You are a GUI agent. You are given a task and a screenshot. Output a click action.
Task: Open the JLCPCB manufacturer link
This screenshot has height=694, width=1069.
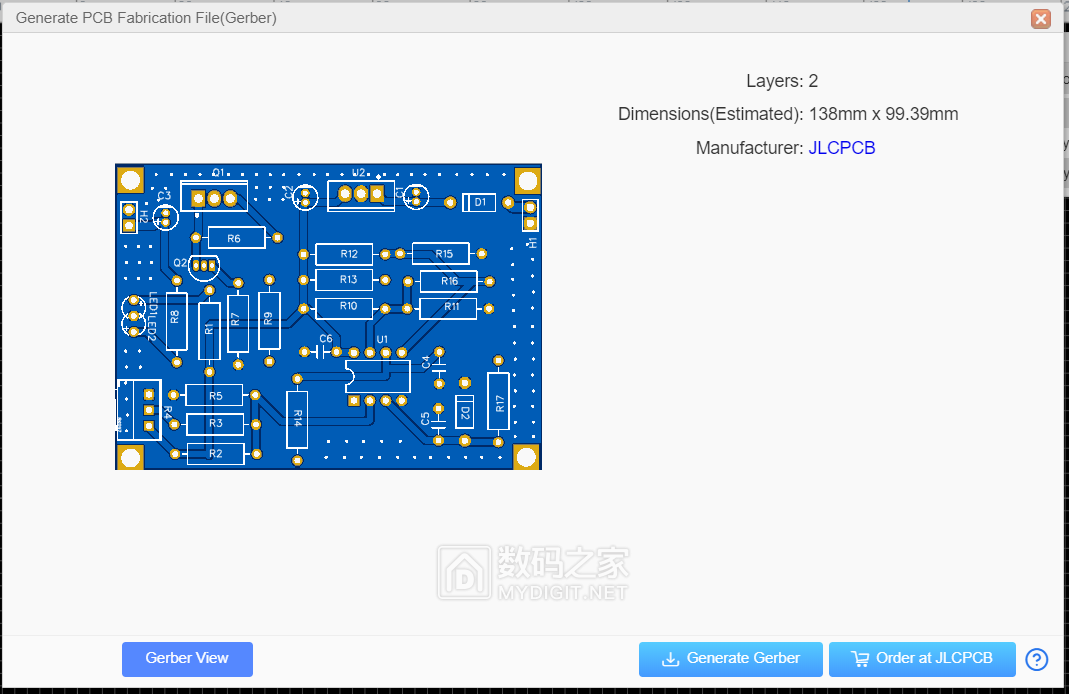(841, 148)
